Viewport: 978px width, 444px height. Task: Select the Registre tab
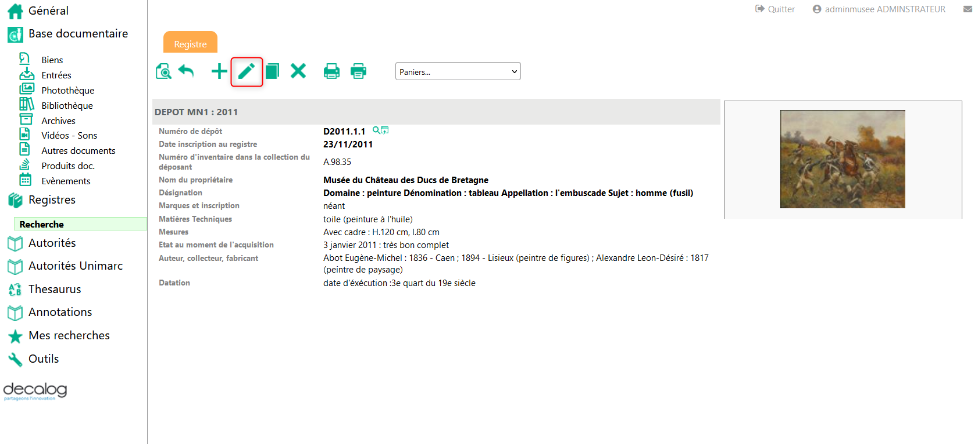point(190,44)
